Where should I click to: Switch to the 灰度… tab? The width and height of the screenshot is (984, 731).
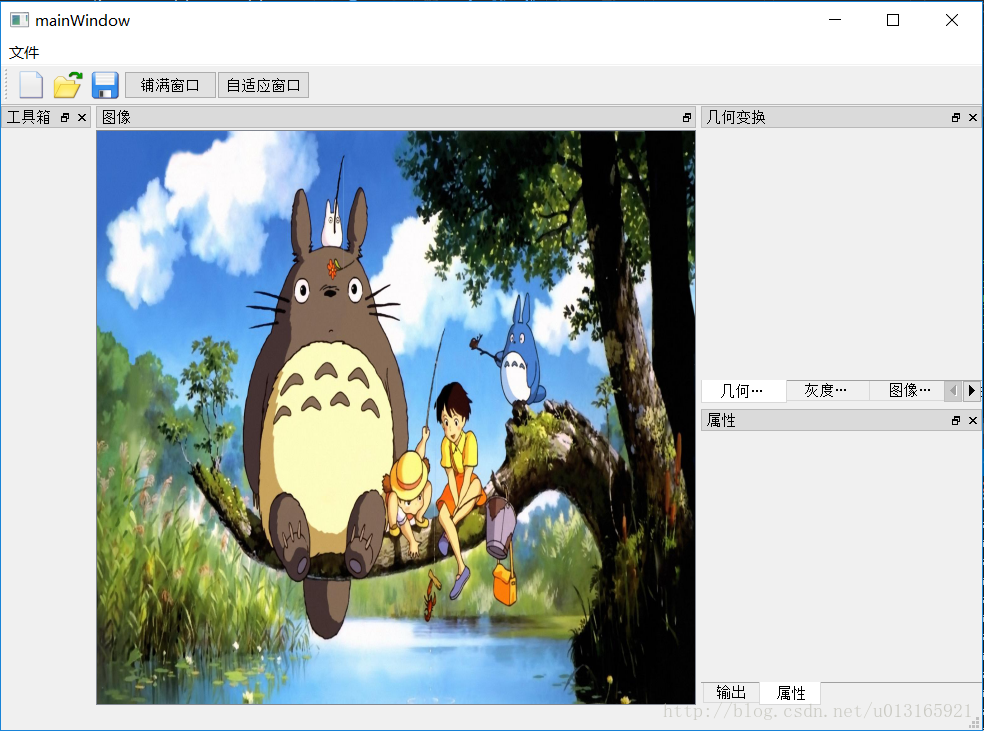click(827, 390)
